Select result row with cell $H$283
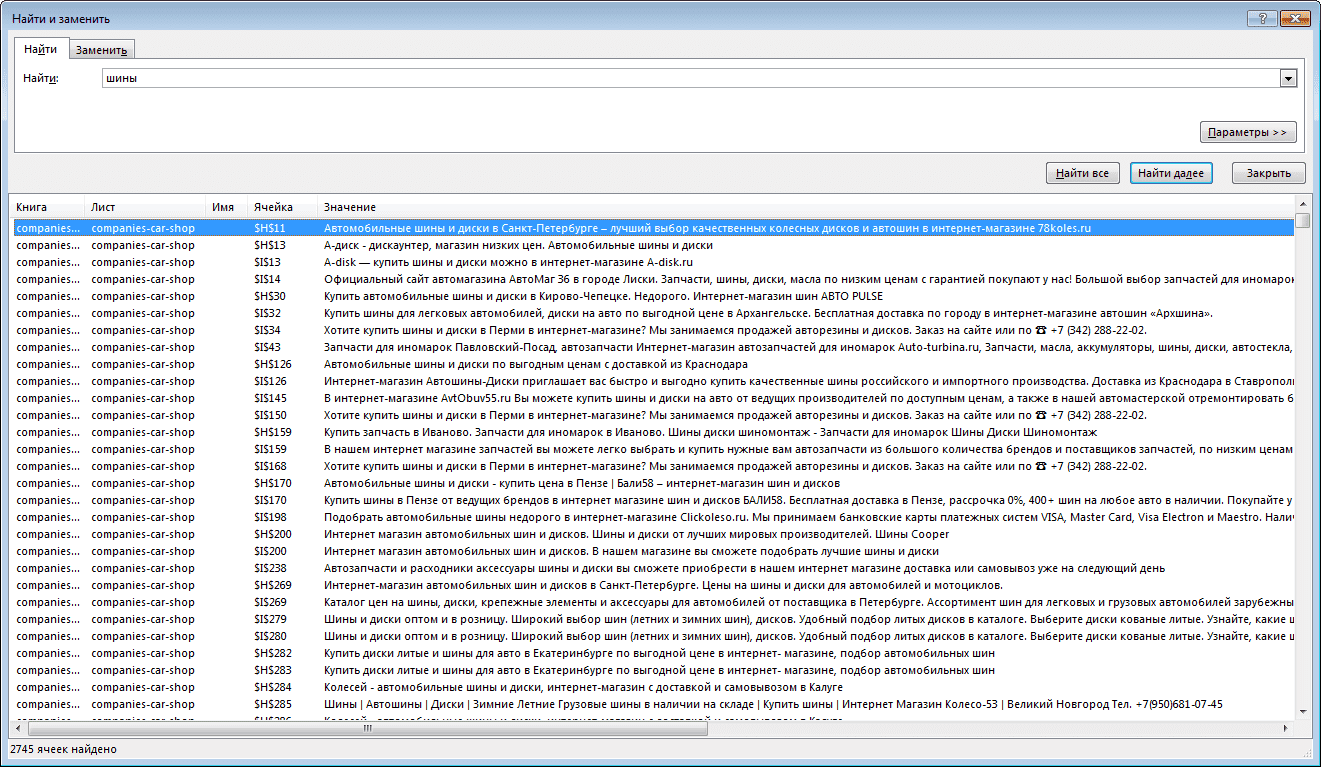 click(x=653, y=670)
